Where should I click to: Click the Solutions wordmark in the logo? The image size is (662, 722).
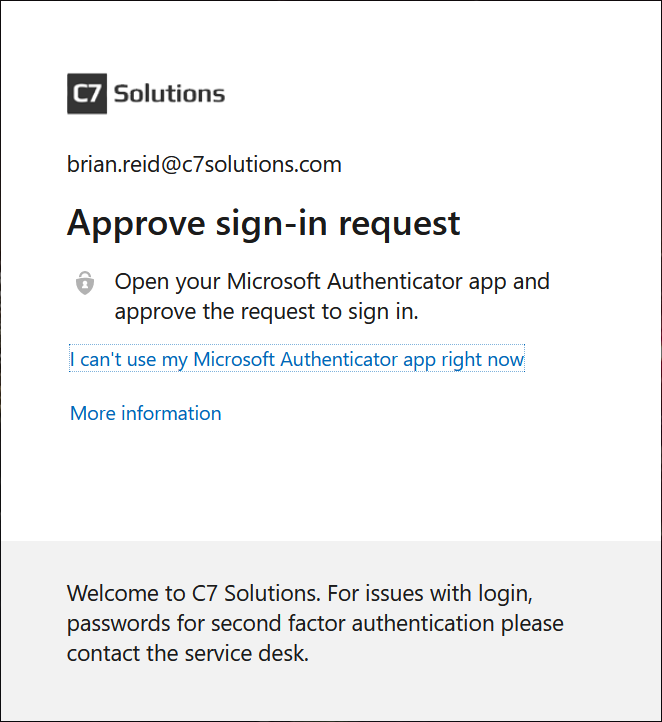169,94
